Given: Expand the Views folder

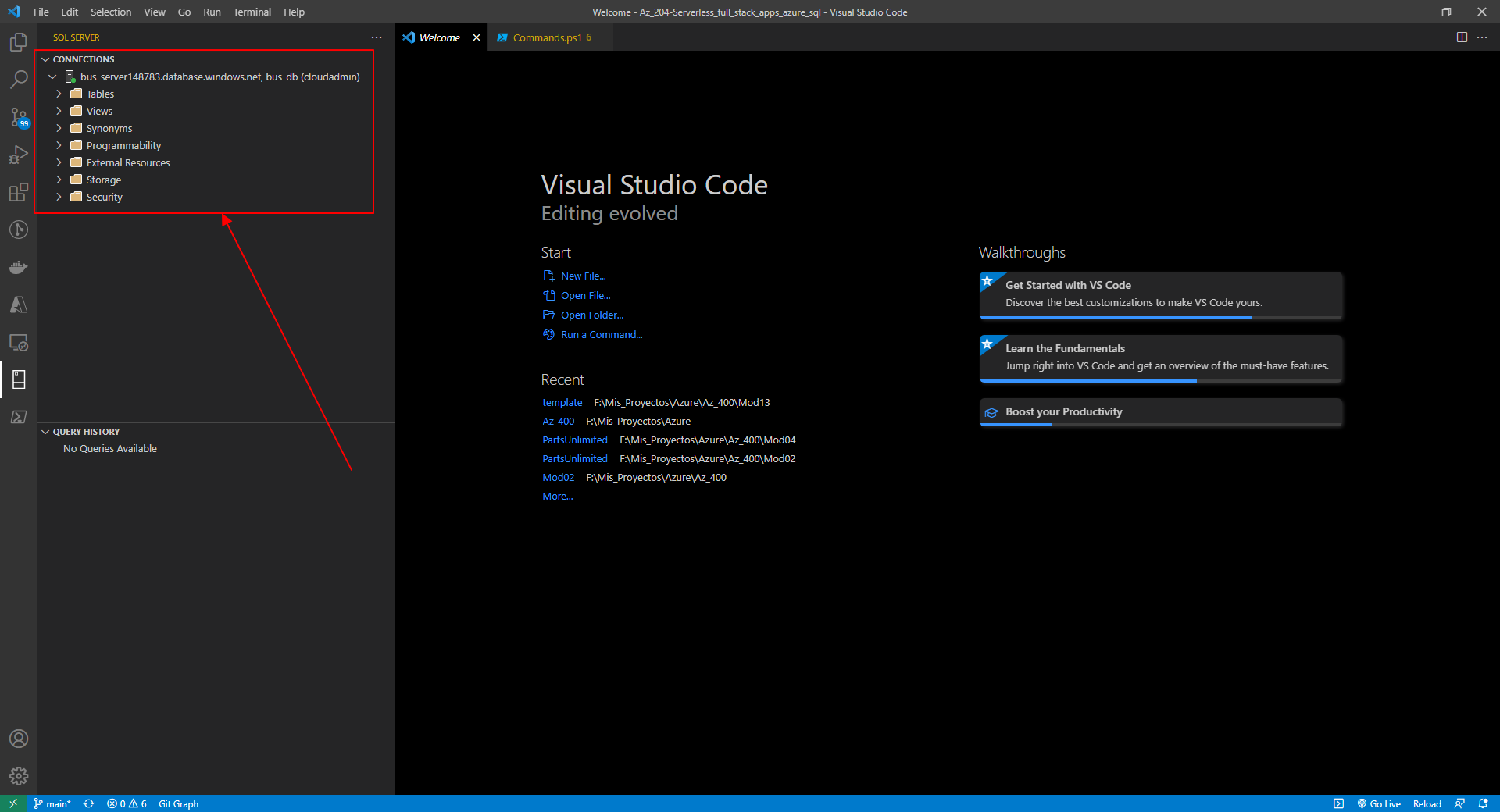Looking at the screenshot, I should pyautogui.click(x=59, y=111).
